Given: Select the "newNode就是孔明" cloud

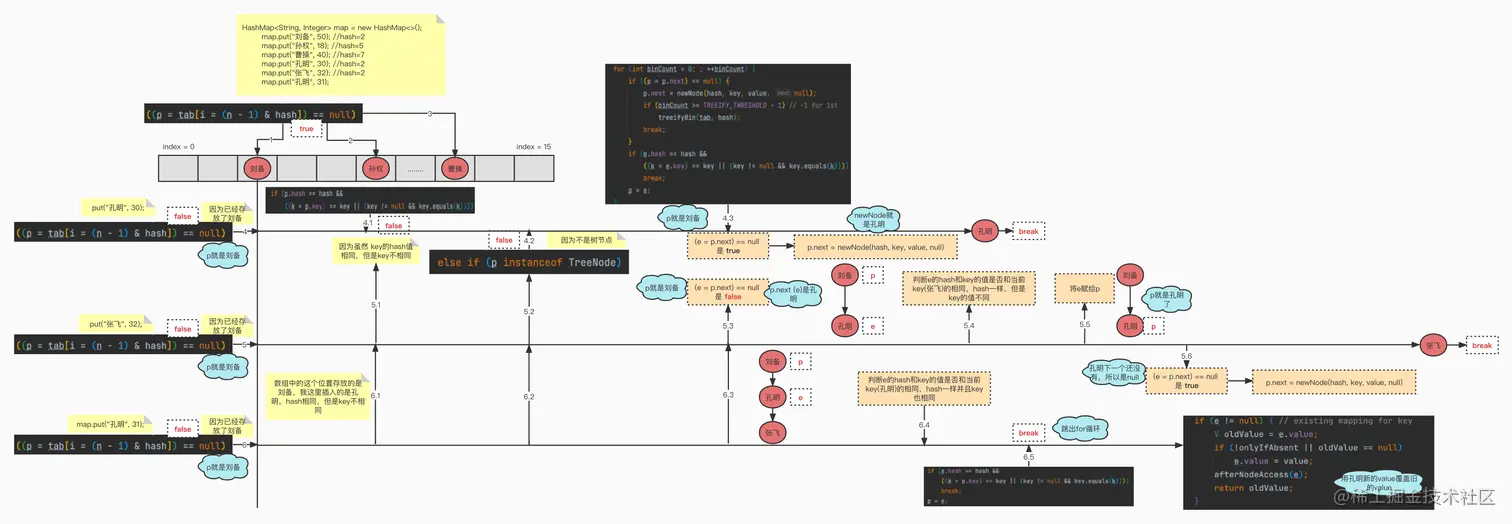Looking at the screenshot, I should (x=877, y=218).
